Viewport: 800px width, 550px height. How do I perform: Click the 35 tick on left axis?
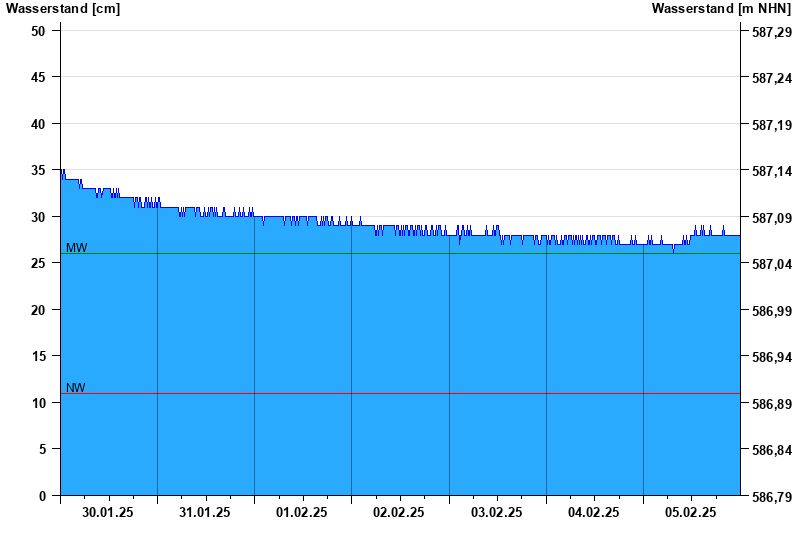(38, 170)
